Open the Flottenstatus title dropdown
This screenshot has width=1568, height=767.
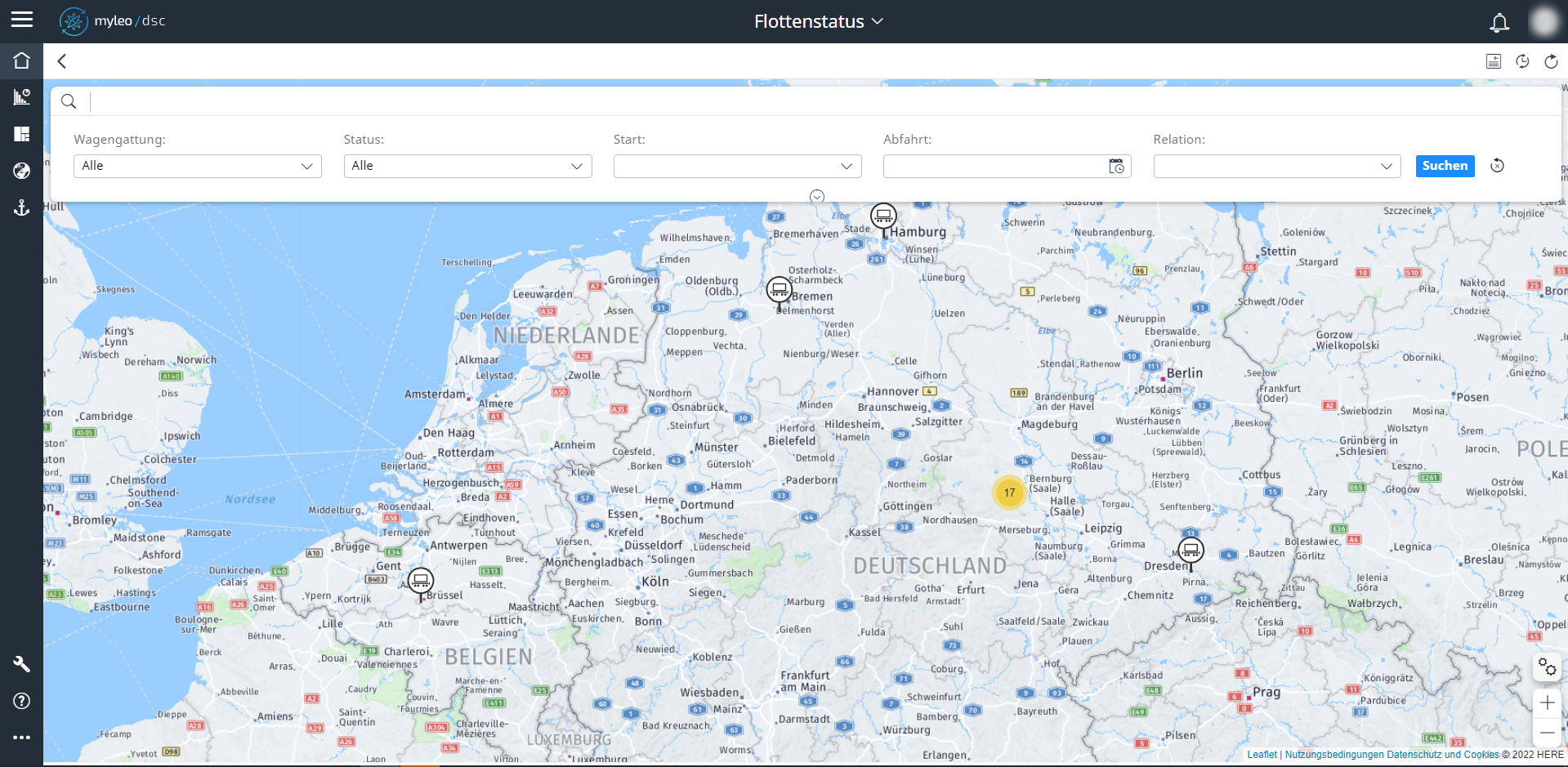[819, 21]
